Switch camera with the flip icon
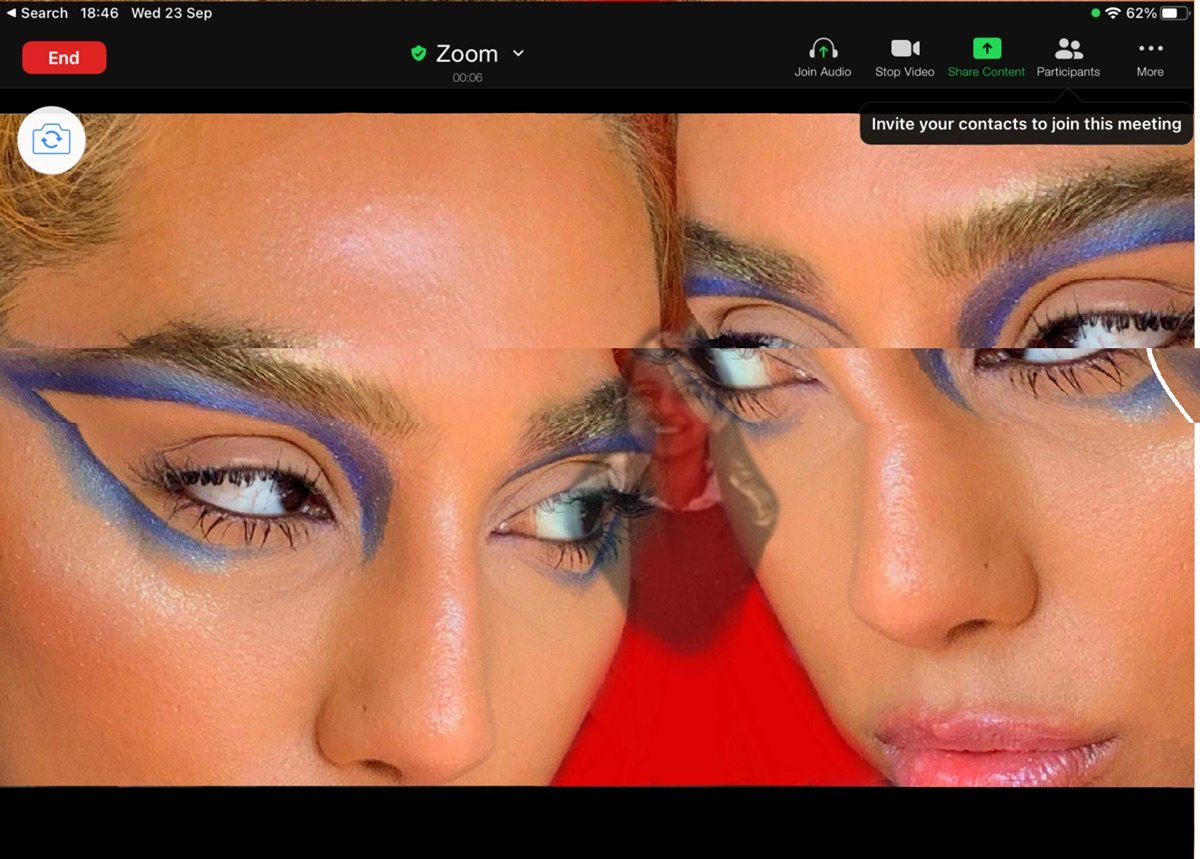Viewport: 1200px width, 859px height. (51, 139)
